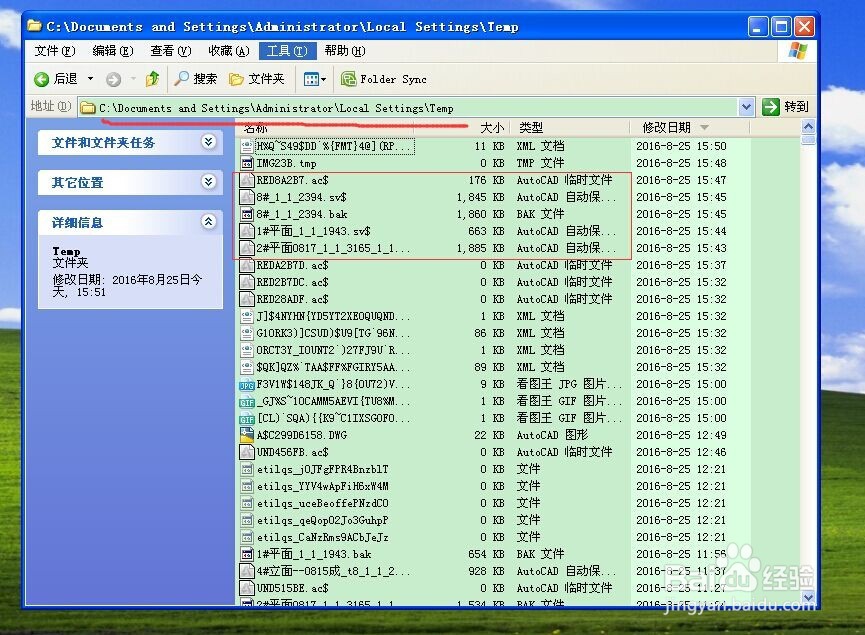Toggle the Folders (文件夹) pane
Viewport: 865px width, 635px height.
pyautogui.click(x=257, y=79)
